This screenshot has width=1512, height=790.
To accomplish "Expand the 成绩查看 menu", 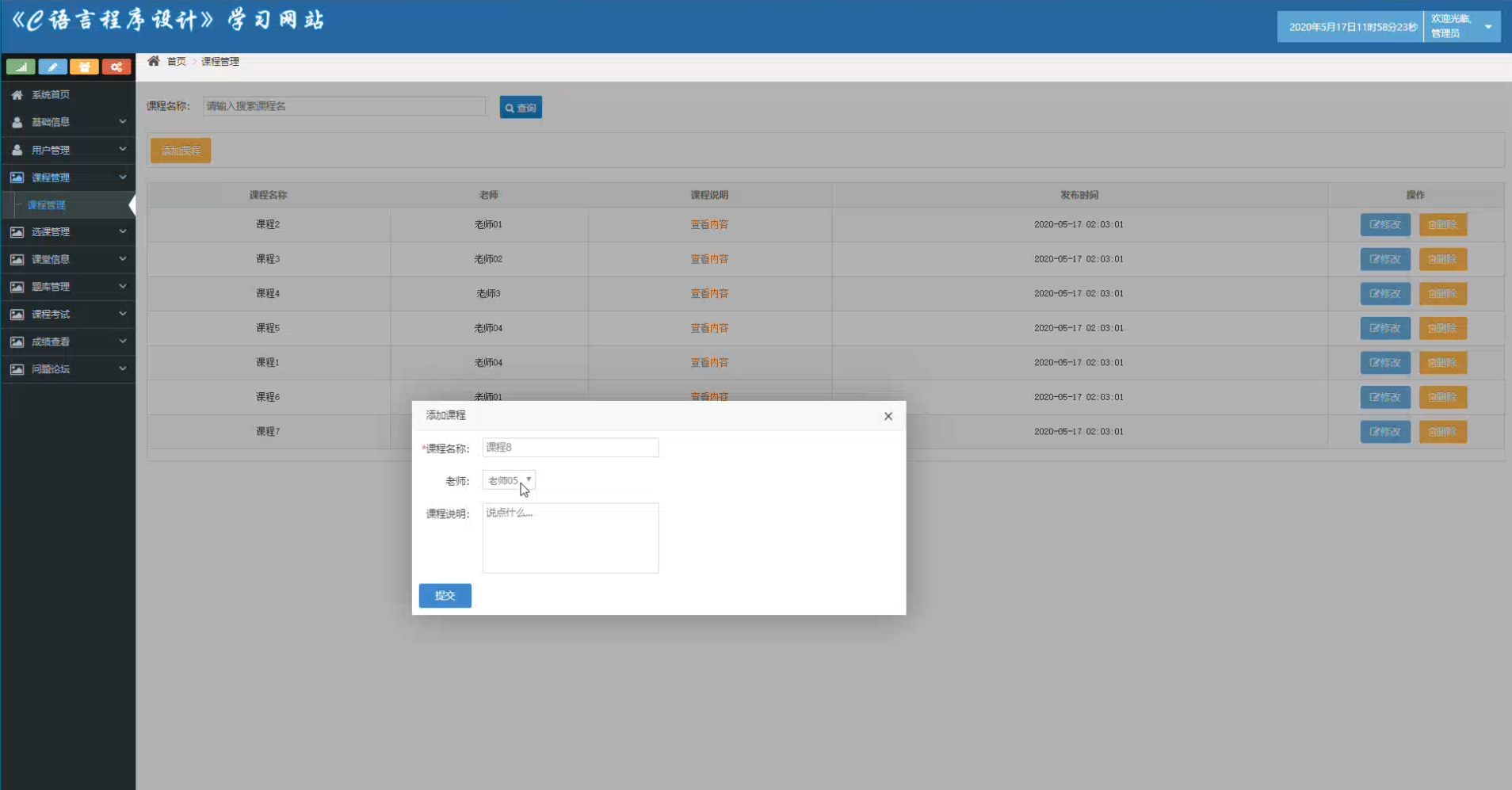I will [68, 342].
